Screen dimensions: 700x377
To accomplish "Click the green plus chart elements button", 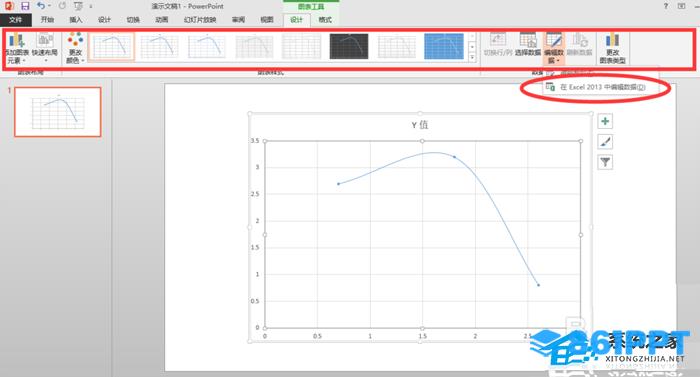I will click(605, 121).
